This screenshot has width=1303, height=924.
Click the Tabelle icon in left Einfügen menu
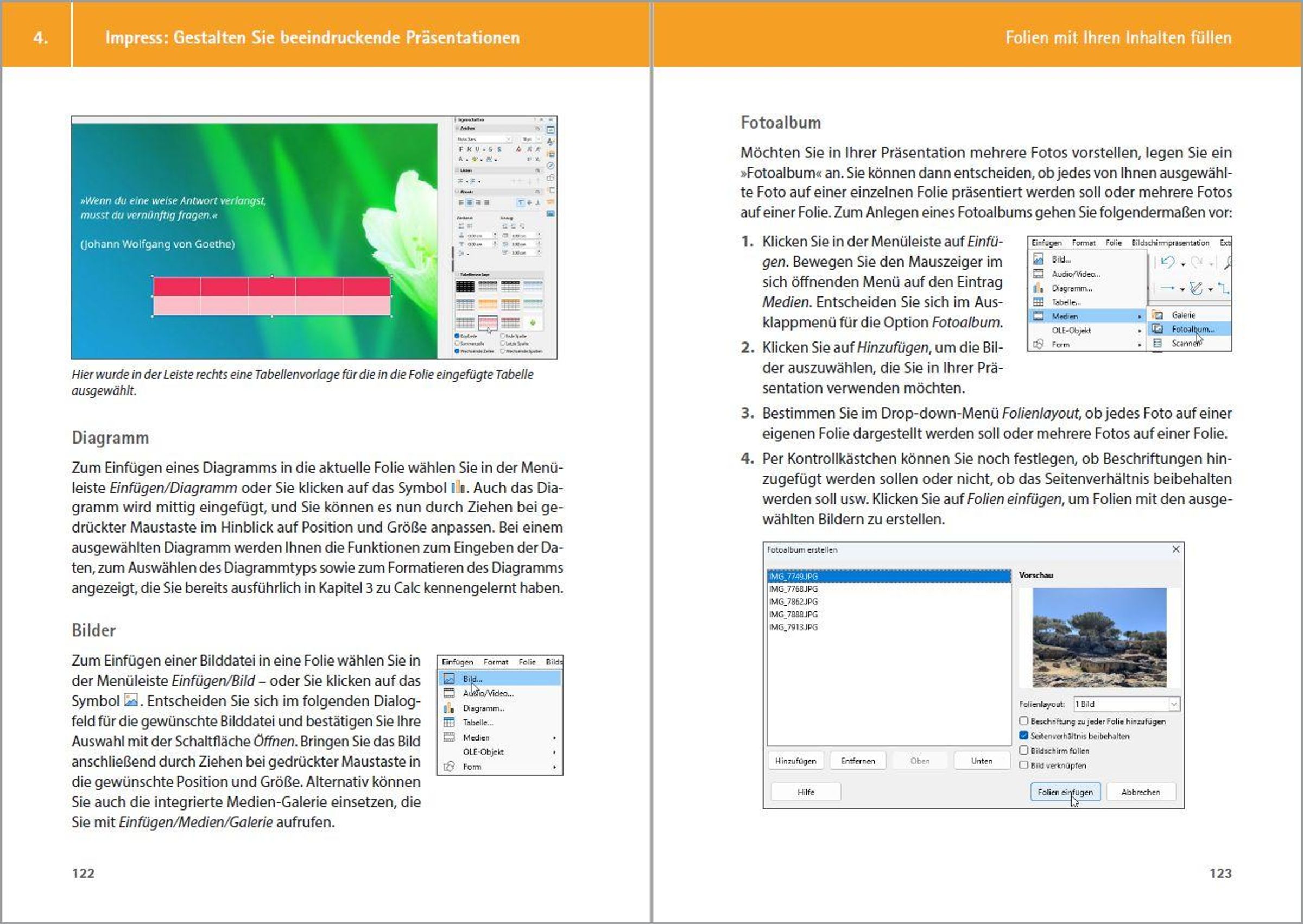[449, 723]
